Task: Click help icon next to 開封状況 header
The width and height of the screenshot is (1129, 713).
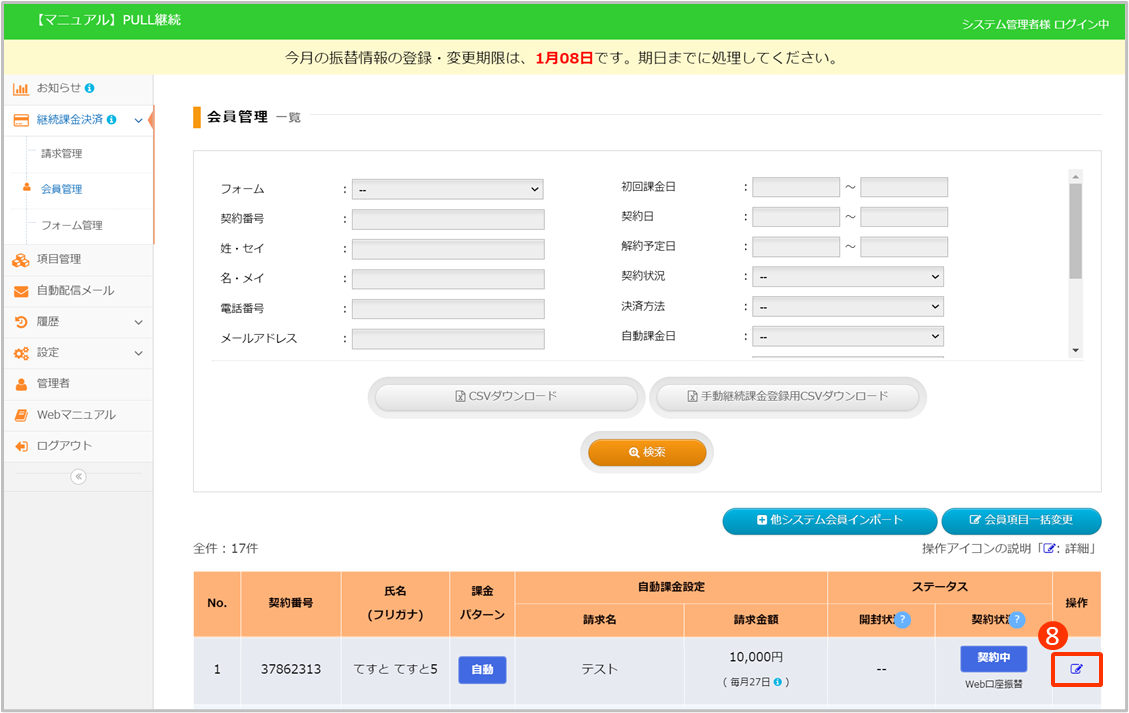Action: (902, 619)
